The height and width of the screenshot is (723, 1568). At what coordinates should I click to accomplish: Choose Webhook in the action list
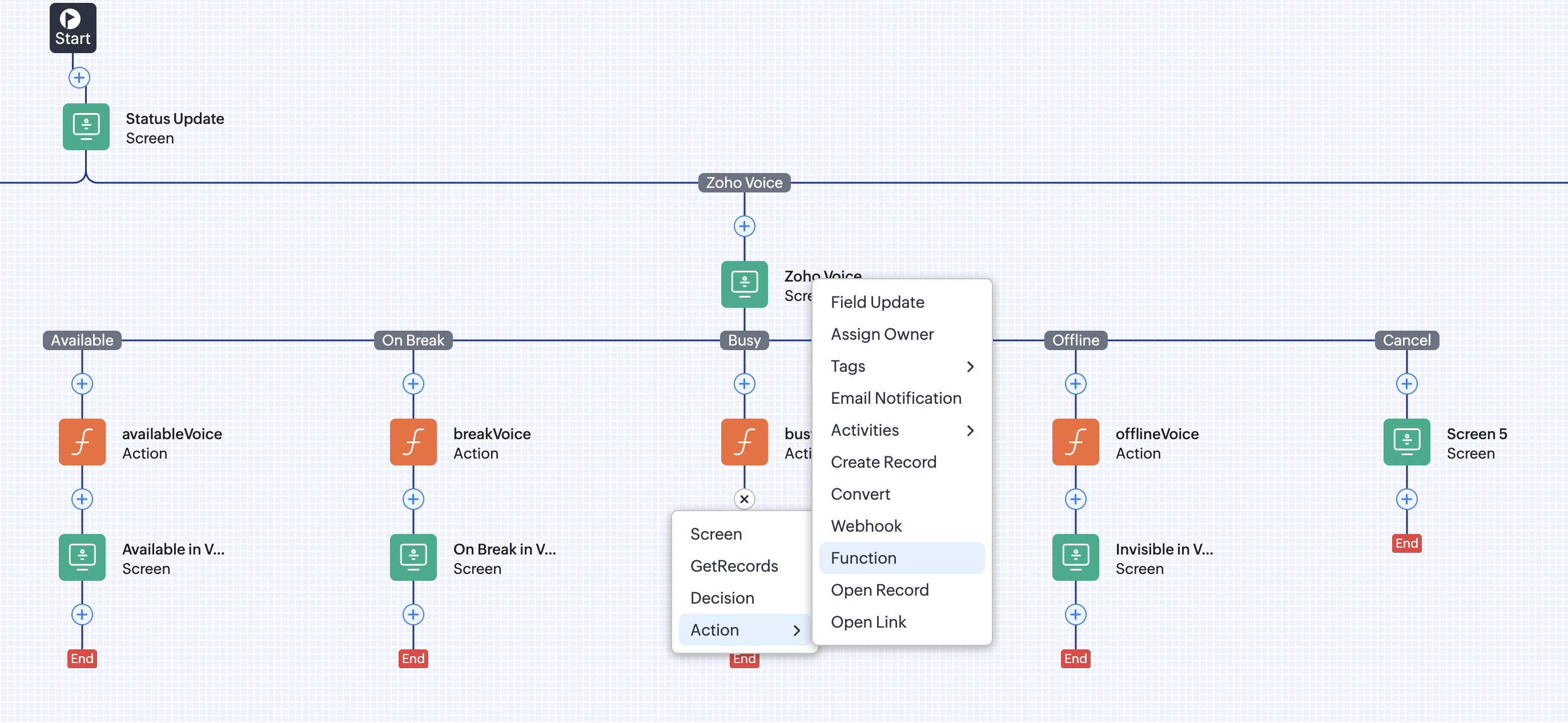pyautogui.click(x=866, y=526)
